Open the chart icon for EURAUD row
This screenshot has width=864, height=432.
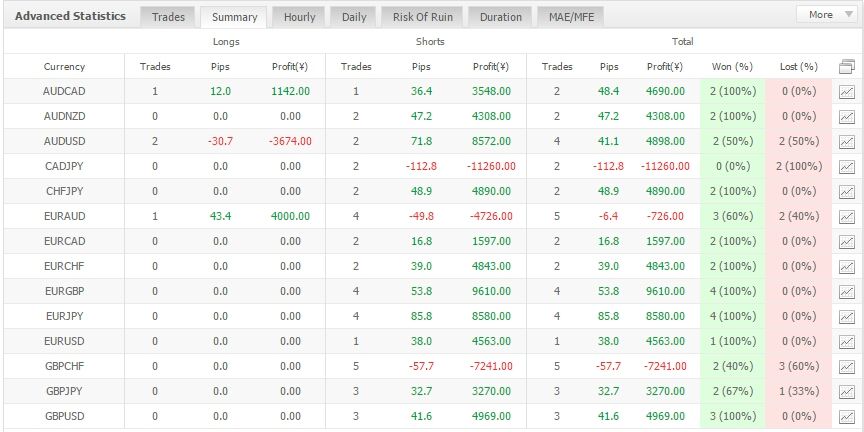tap(846, 217)
